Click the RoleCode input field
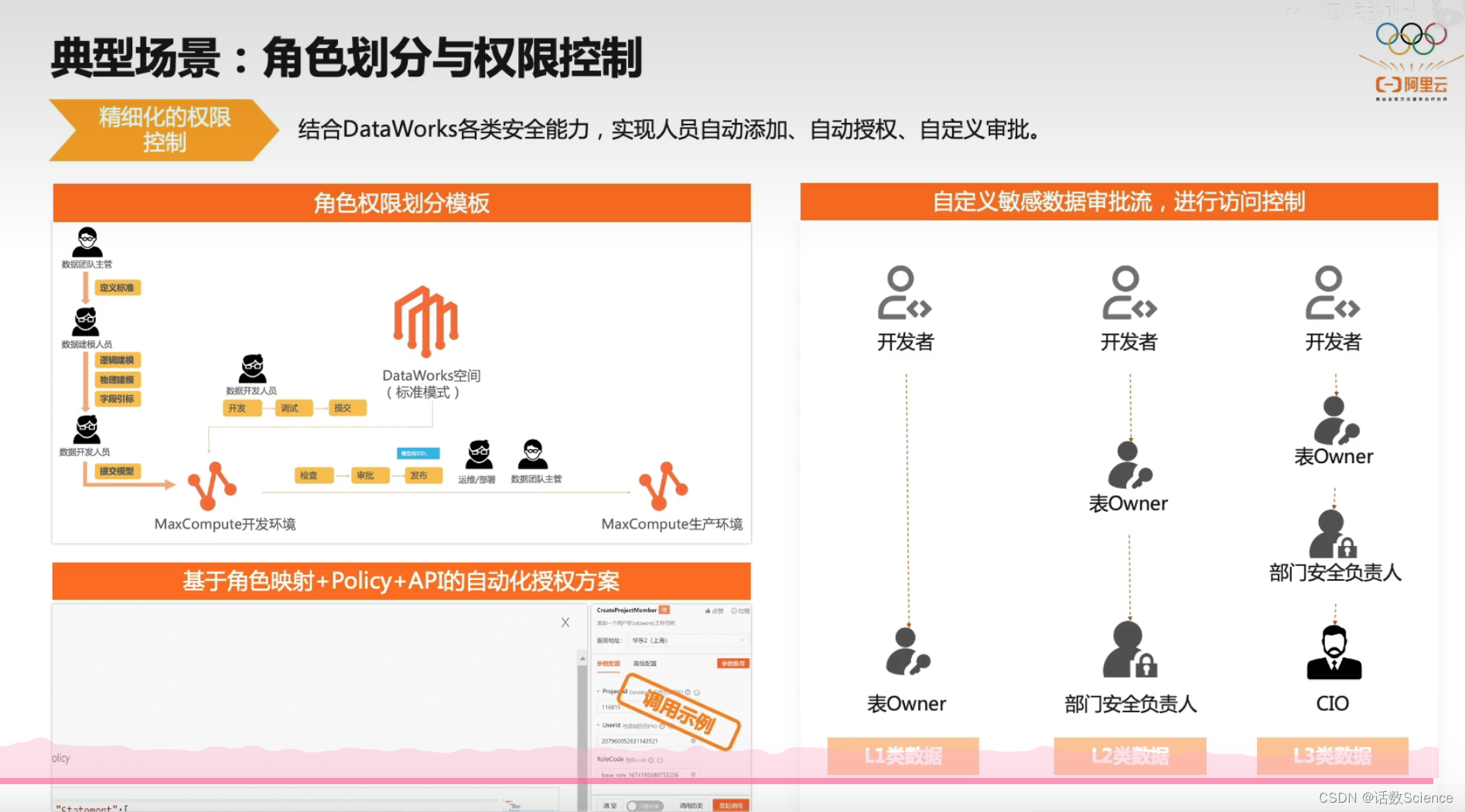 coord(648,775)
